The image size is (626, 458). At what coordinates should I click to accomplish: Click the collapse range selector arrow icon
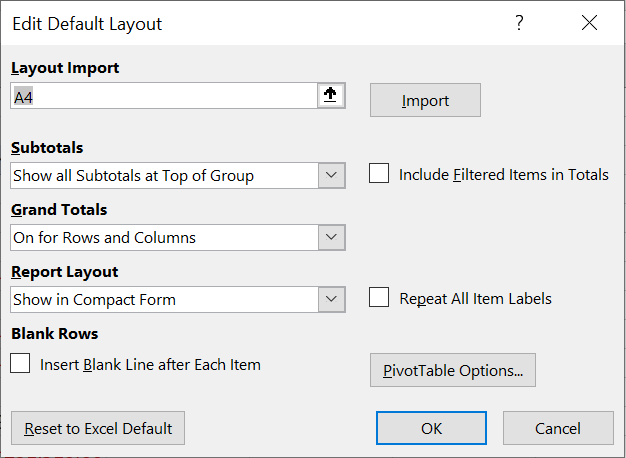(331, 95)
